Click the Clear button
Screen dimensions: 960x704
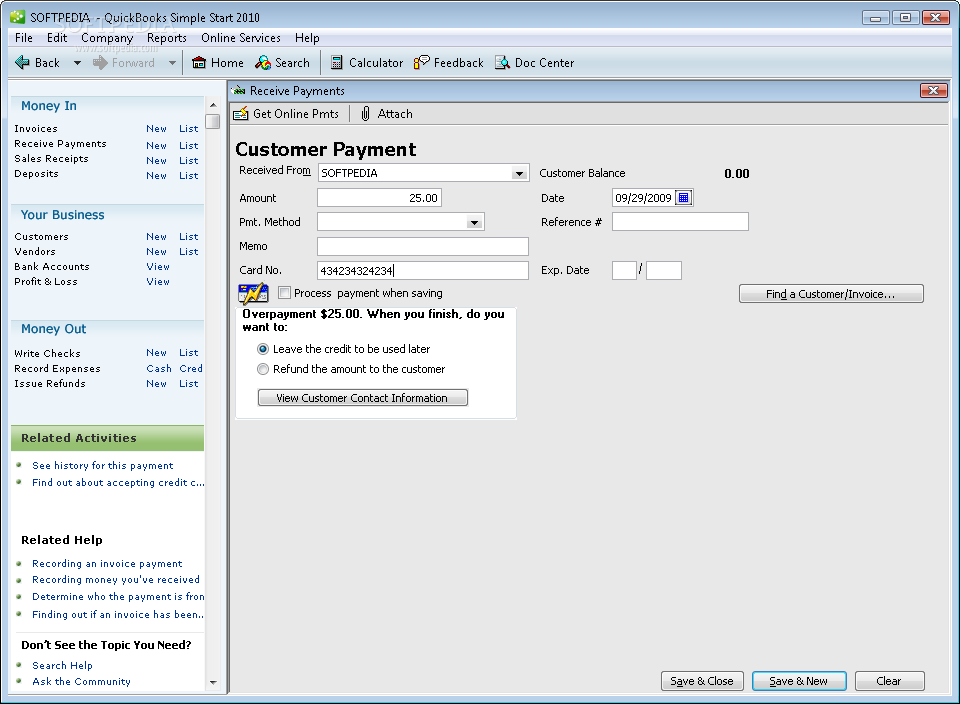click(x=890, y=681)
